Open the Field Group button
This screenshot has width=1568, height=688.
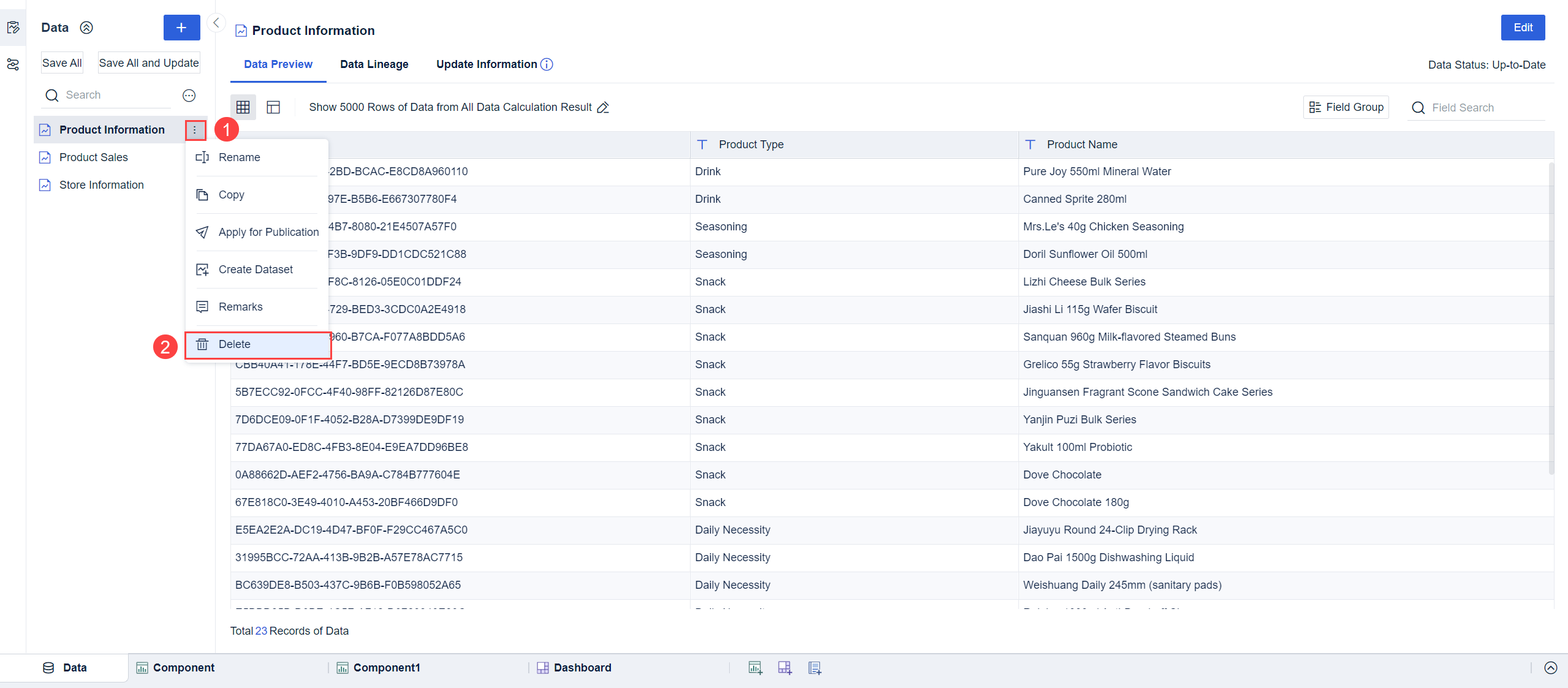tap(1346, 107)
